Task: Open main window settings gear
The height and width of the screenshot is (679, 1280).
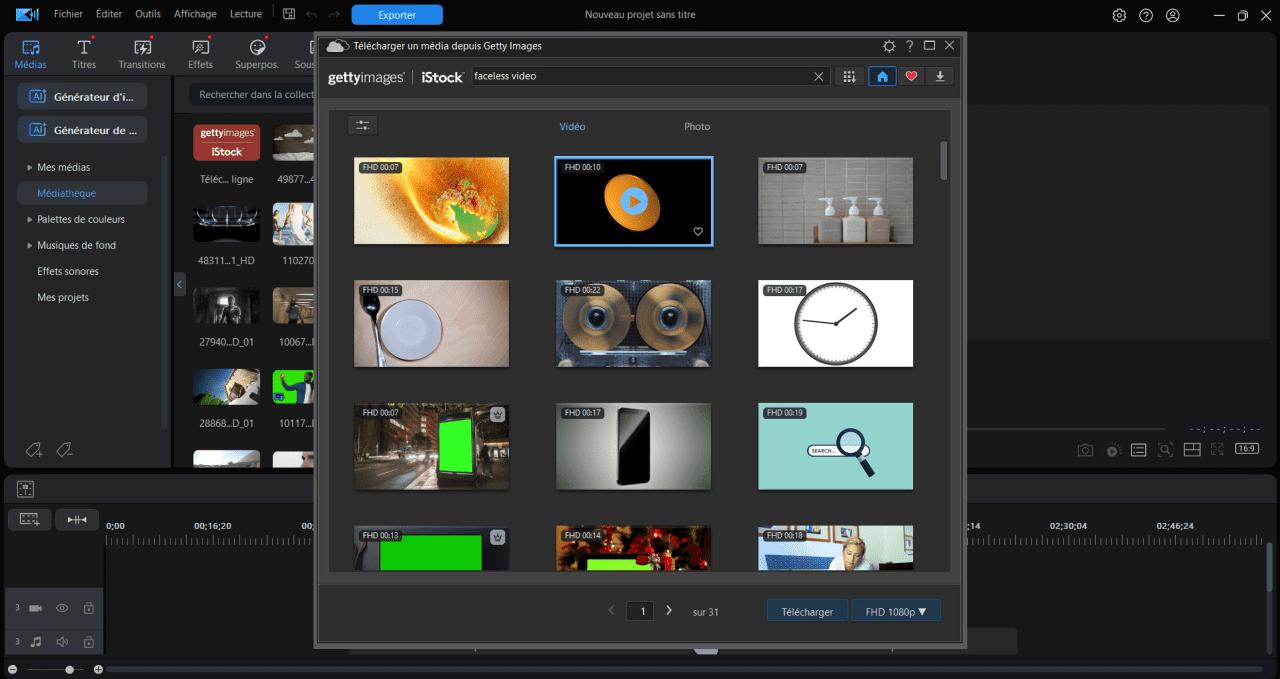Action: [1119, 15]
